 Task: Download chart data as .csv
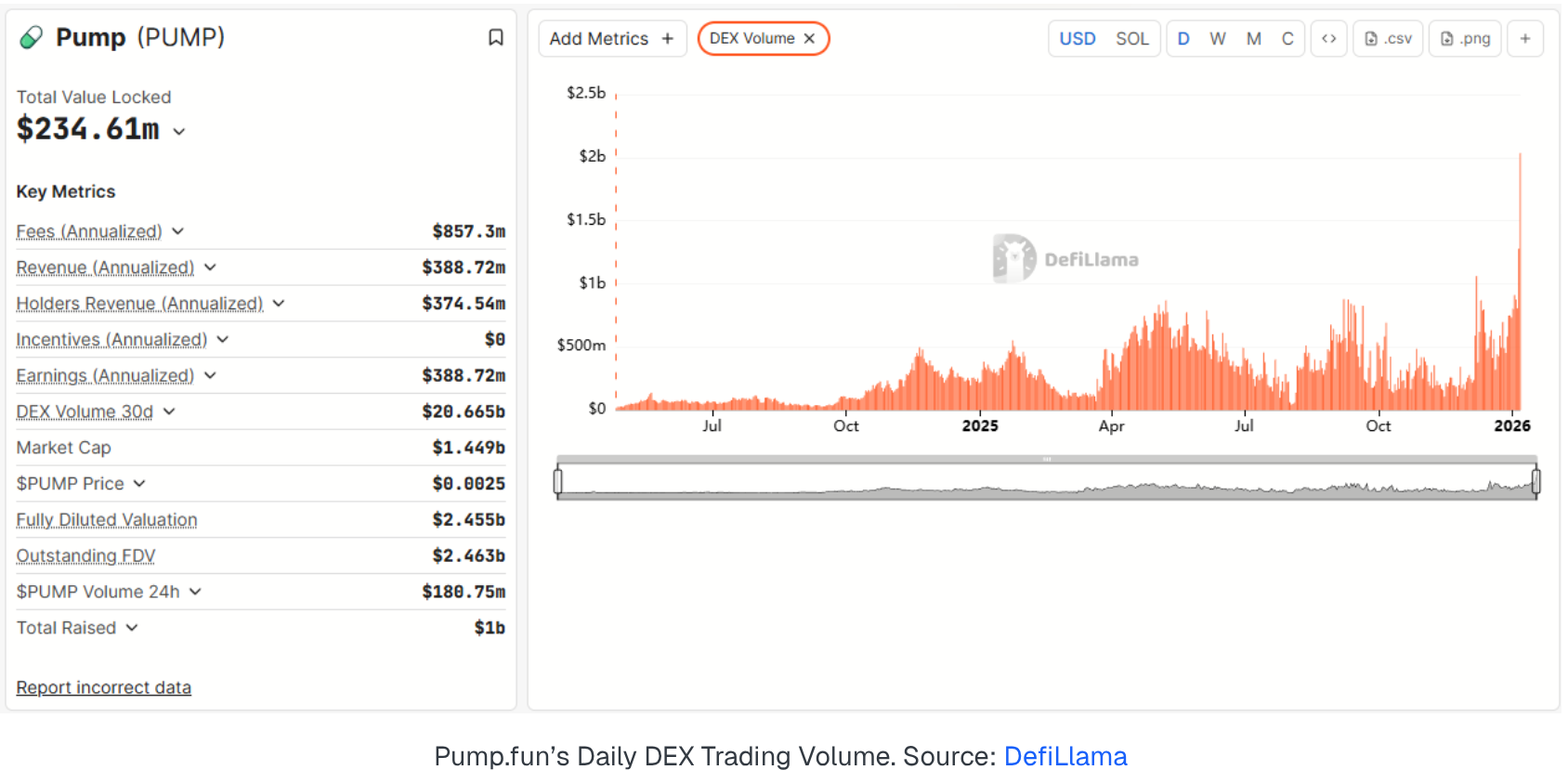pyautogui.click(x=1388, y=39)
